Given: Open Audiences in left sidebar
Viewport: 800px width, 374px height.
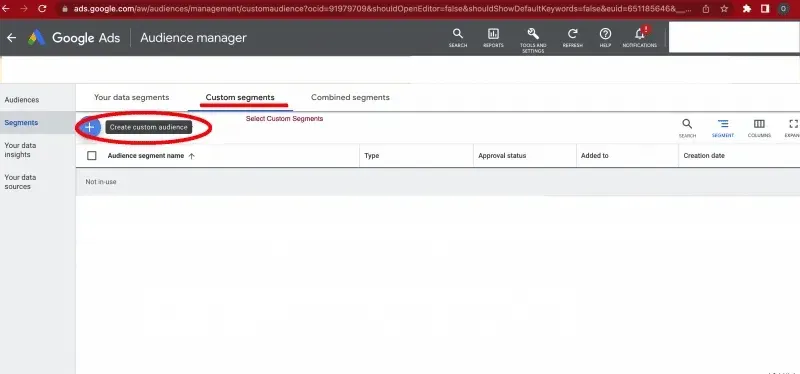Looking at the screenshot, I should click(x=22, y=100).
